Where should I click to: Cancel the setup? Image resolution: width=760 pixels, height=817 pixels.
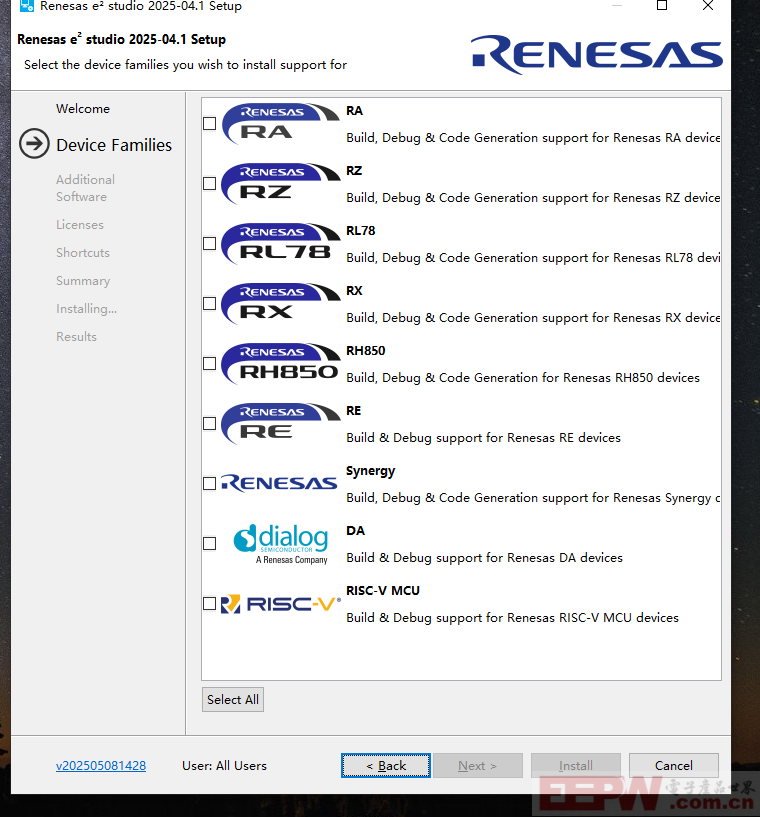pyautogui.click(x=674, y=765)
